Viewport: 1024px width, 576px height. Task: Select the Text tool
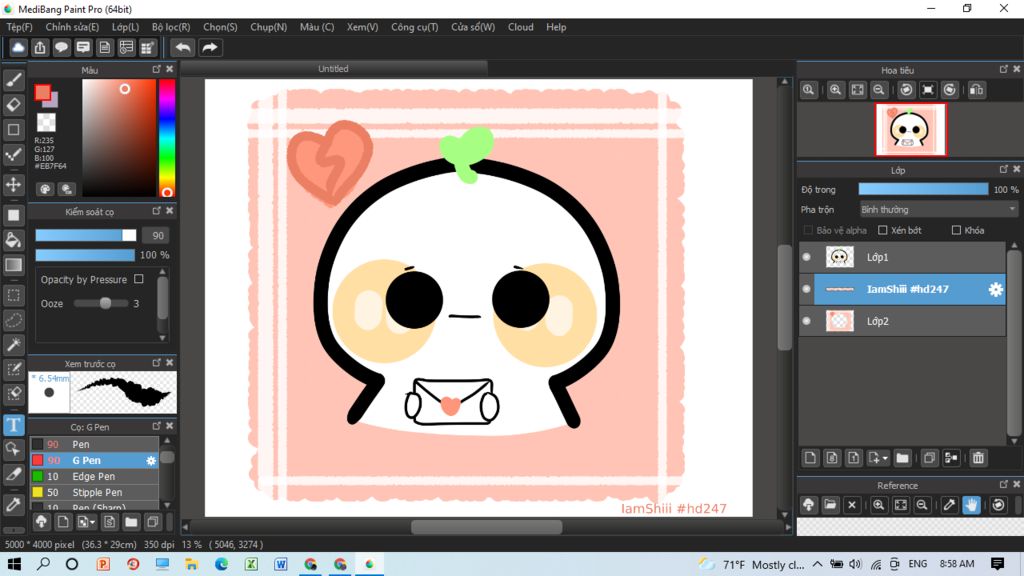click(14, 425)
